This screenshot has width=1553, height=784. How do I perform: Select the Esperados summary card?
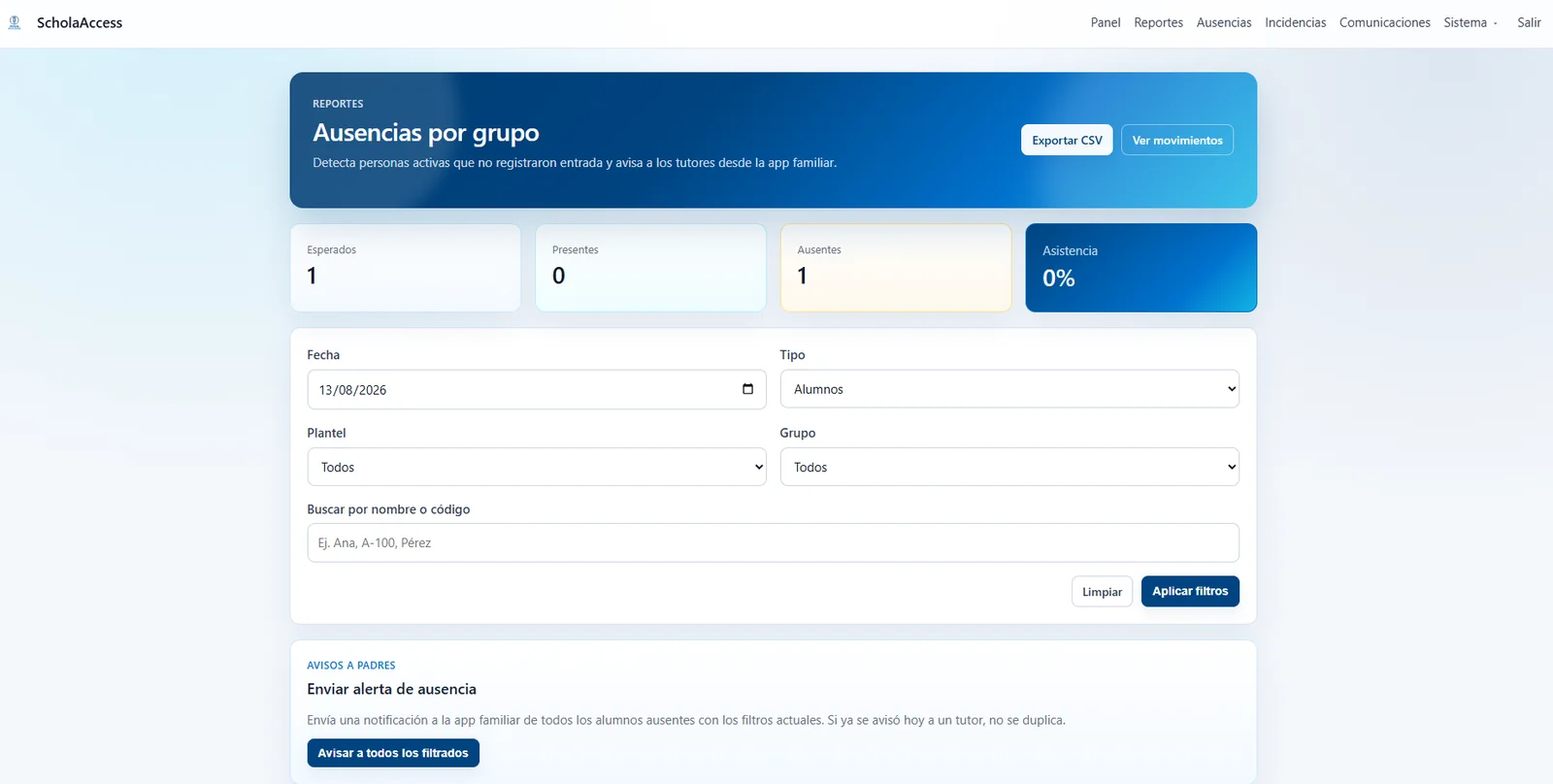click(x=406, y=268)
